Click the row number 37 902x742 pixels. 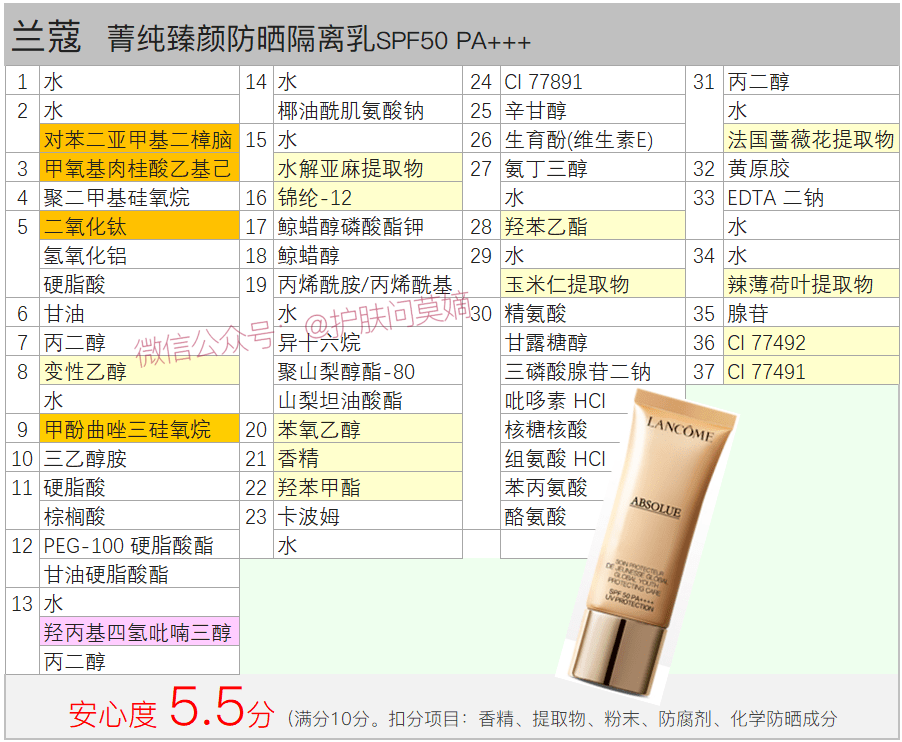point(704,371)
